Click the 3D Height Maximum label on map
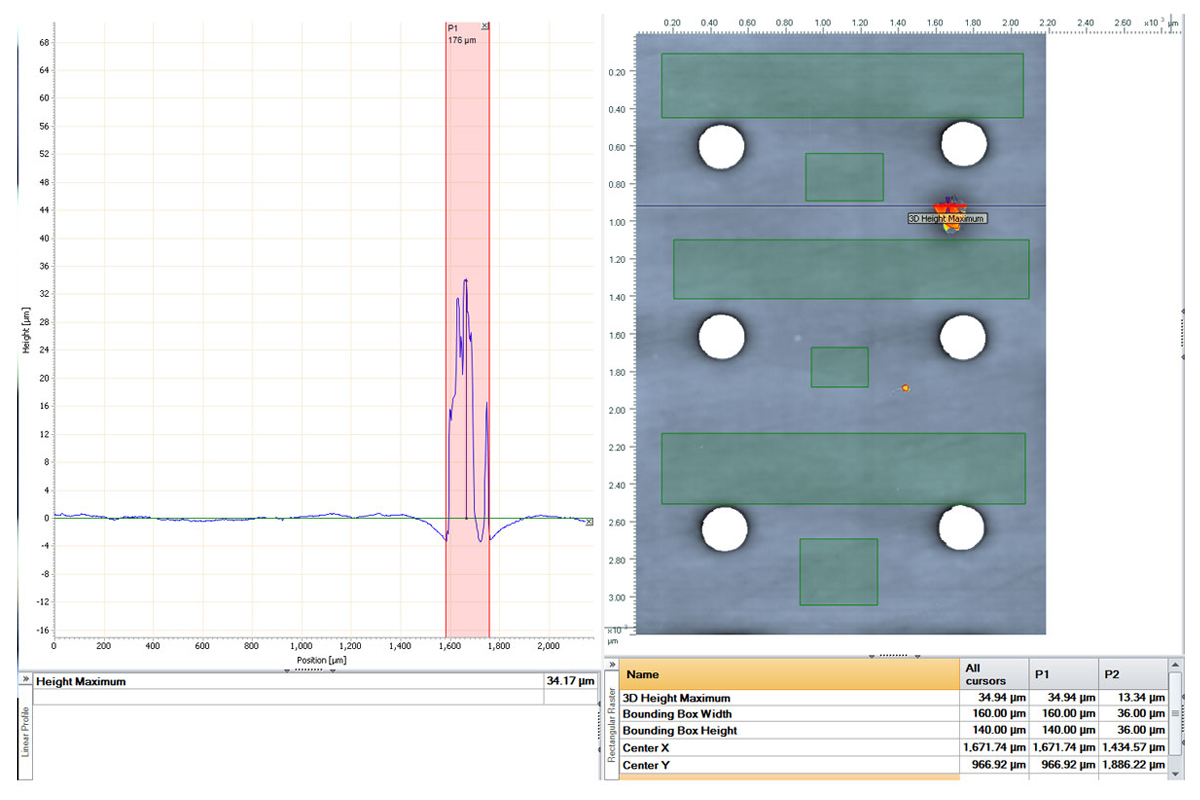Image resolution: width=1200 pixels, height=800 pixels. point(947,218)
